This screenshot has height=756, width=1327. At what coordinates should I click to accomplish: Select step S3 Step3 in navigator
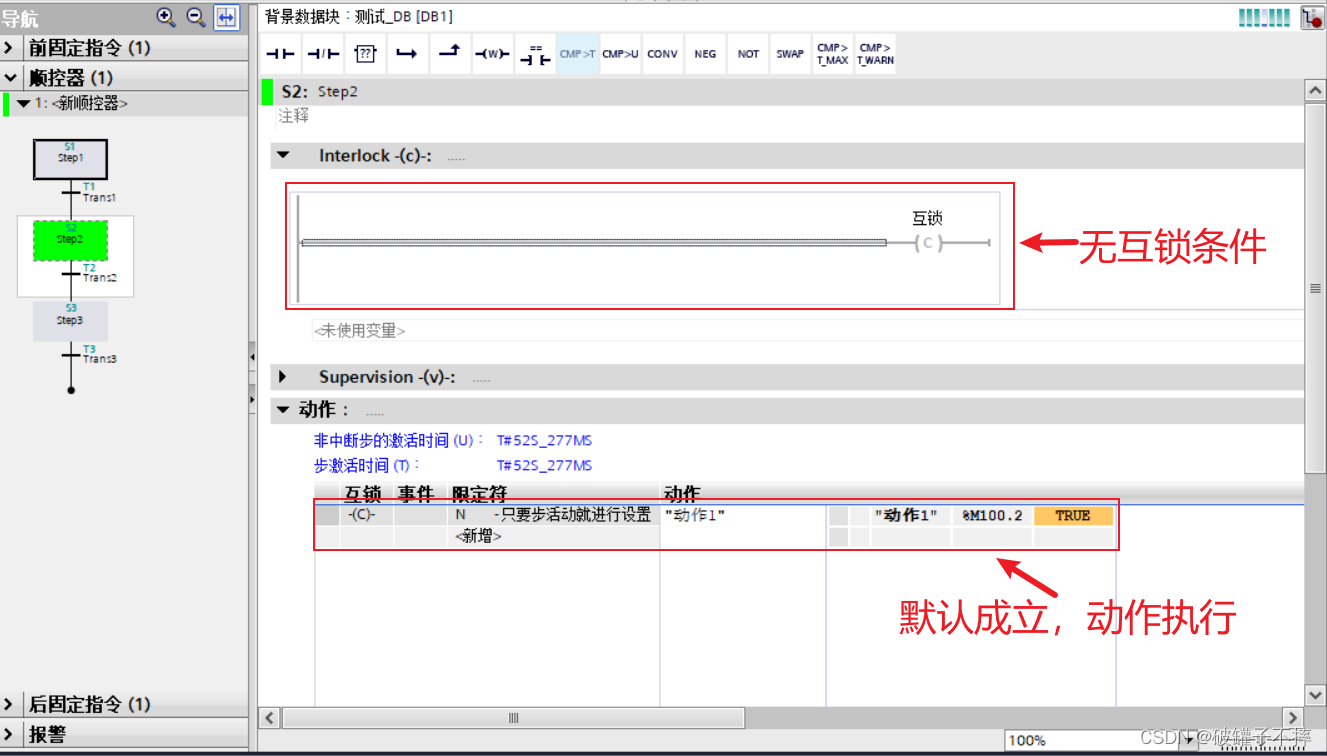click(x=70, y=320)
